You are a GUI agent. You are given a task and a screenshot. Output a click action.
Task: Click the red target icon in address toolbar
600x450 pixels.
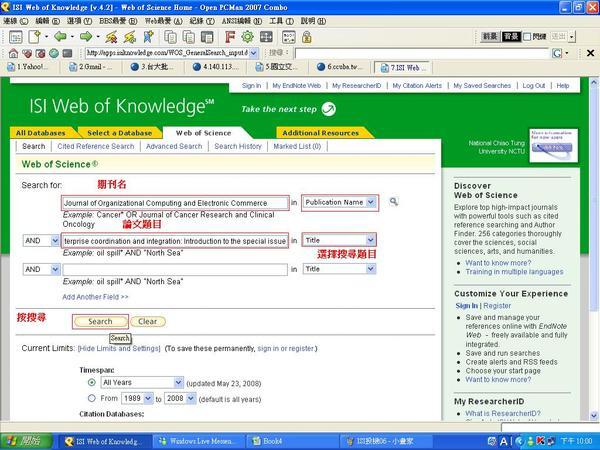click(x=40, y=53)
